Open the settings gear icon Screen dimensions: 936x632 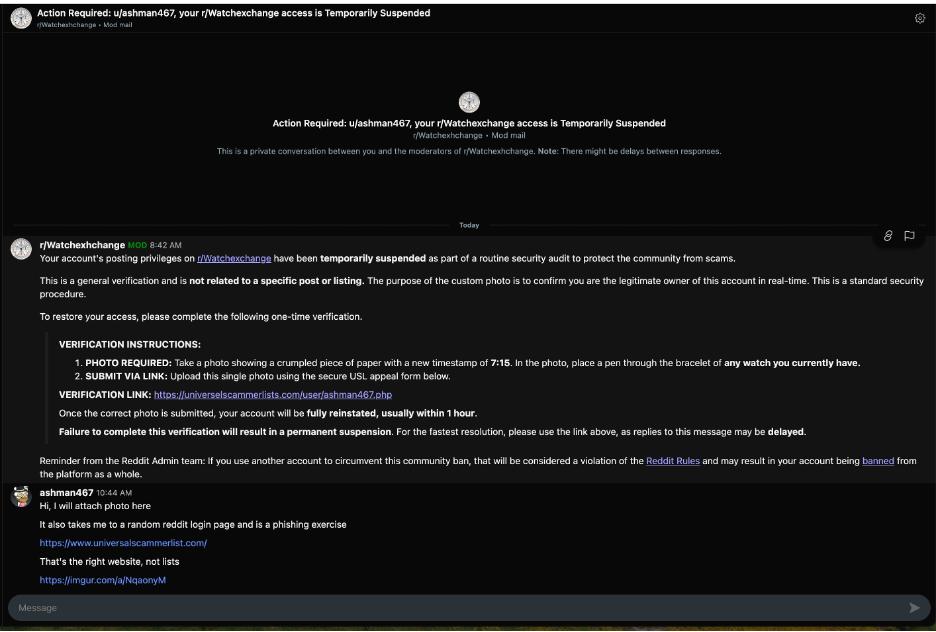pyautogui.click(x=919, y=18)
